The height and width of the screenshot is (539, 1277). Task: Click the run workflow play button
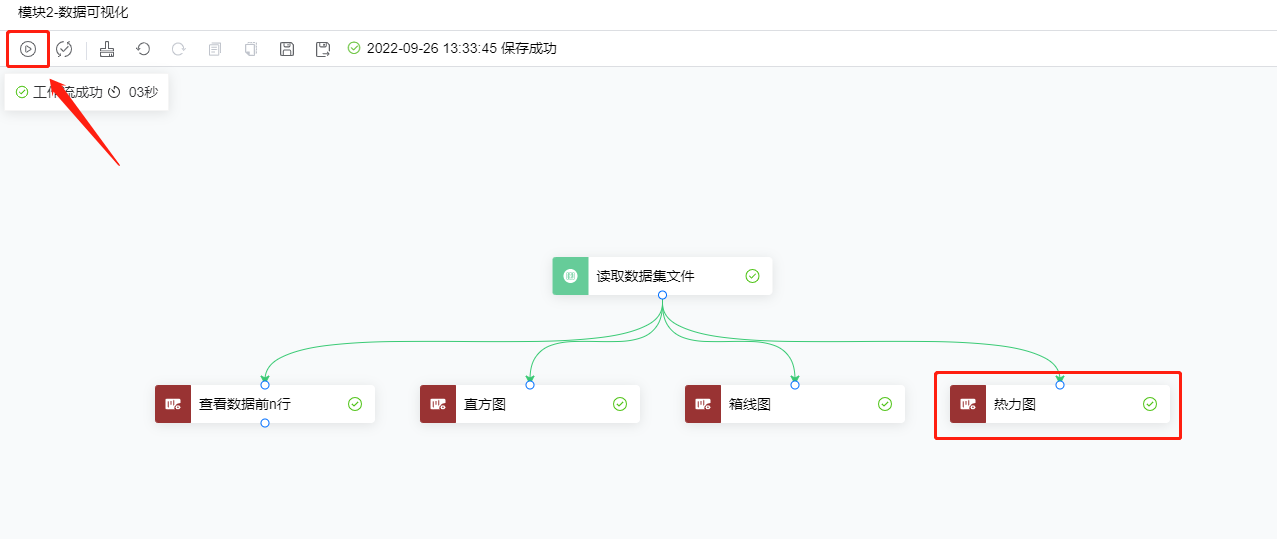pos(28,48)
